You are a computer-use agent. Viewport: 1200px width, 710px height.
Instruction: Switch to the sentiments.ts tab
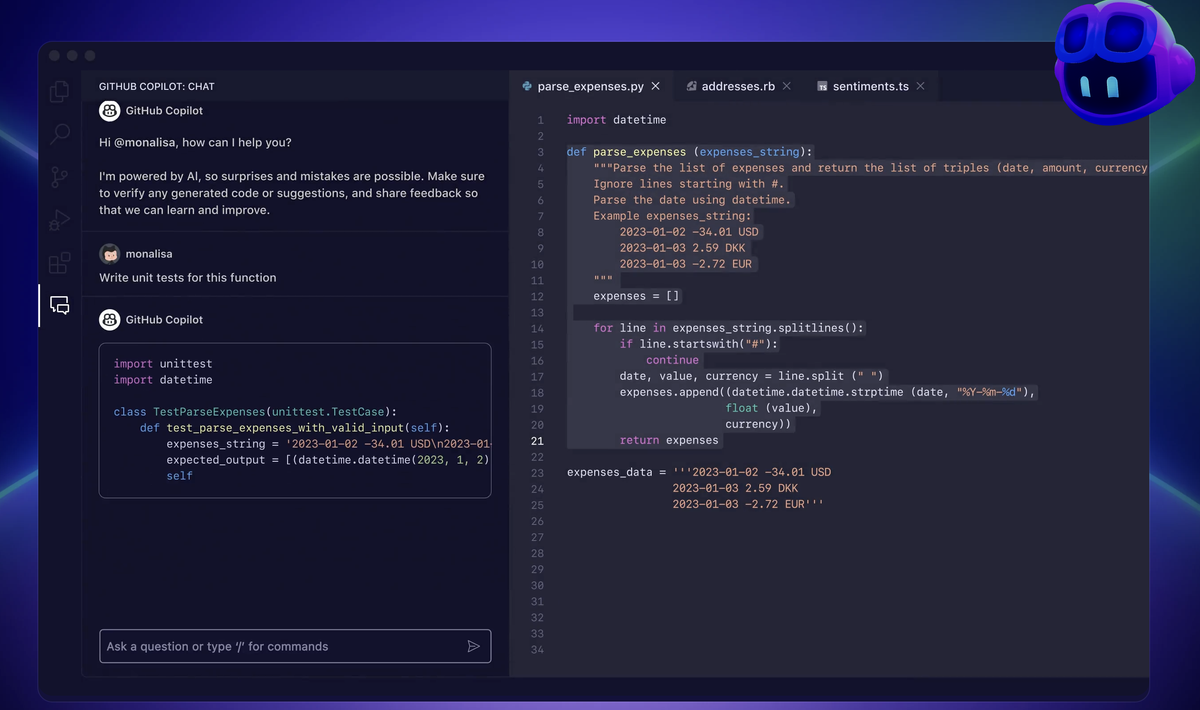[x=870, y=87]
